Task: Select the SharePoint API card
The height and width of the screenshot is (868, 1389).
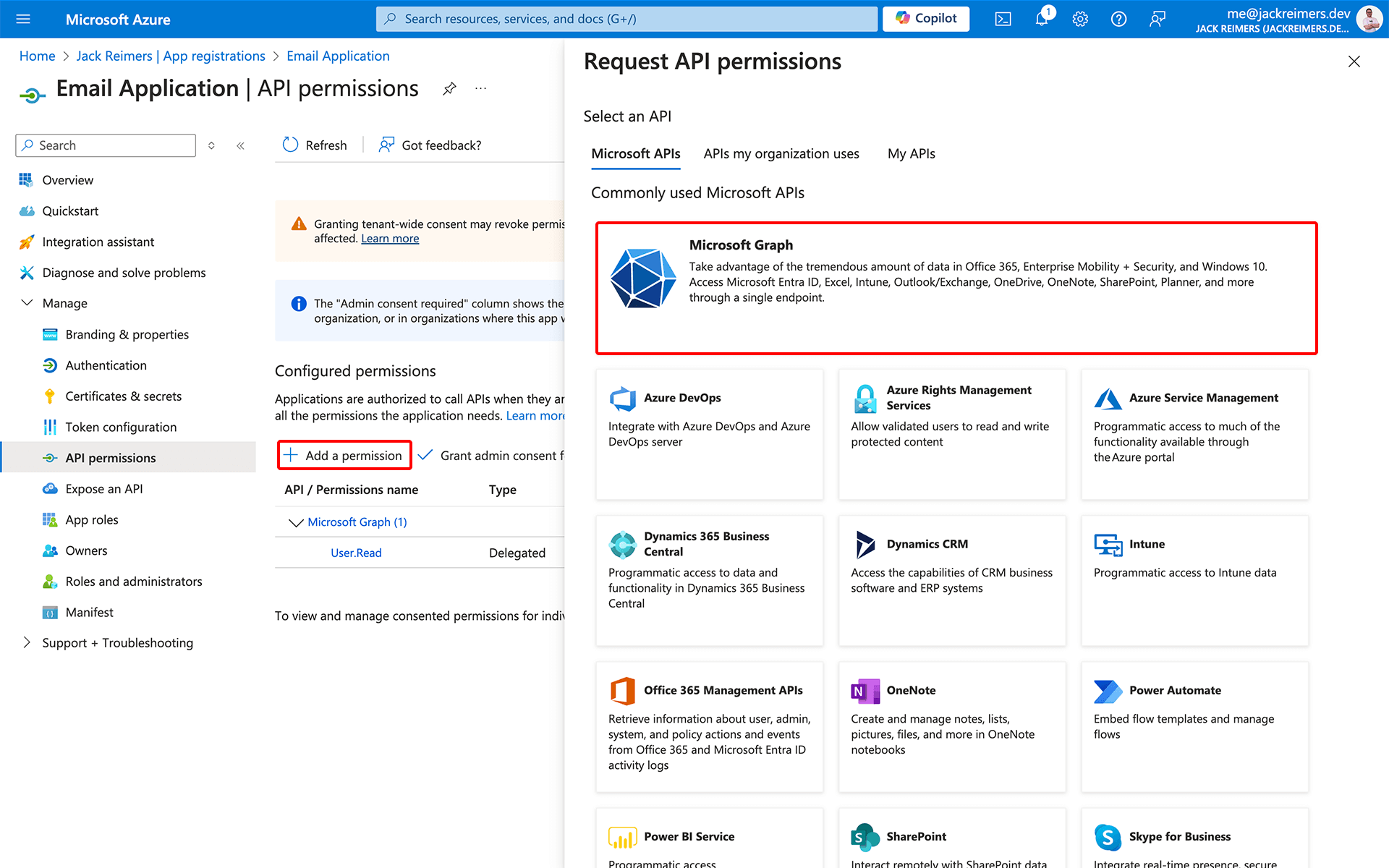Action: point(952,839)
